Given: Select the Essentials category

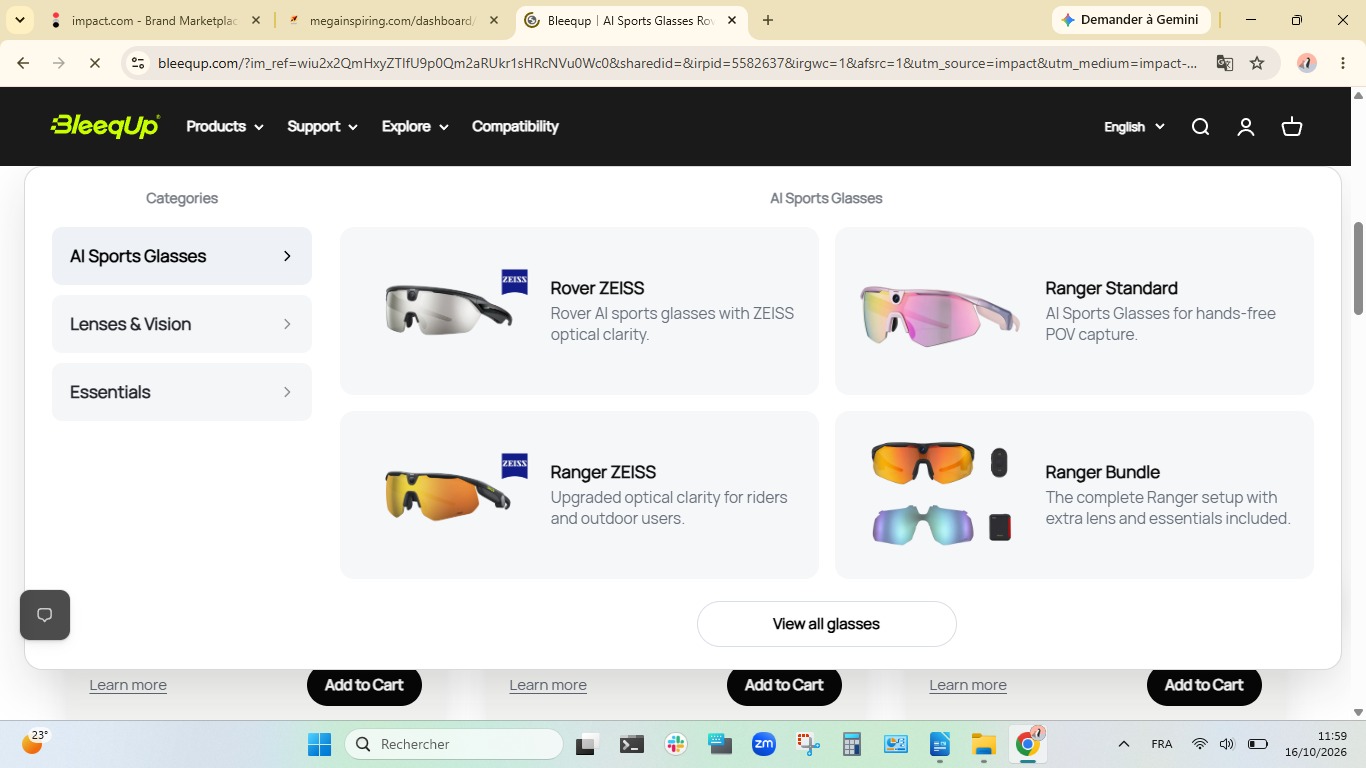Looking at the screenshot, I should 182,392.
